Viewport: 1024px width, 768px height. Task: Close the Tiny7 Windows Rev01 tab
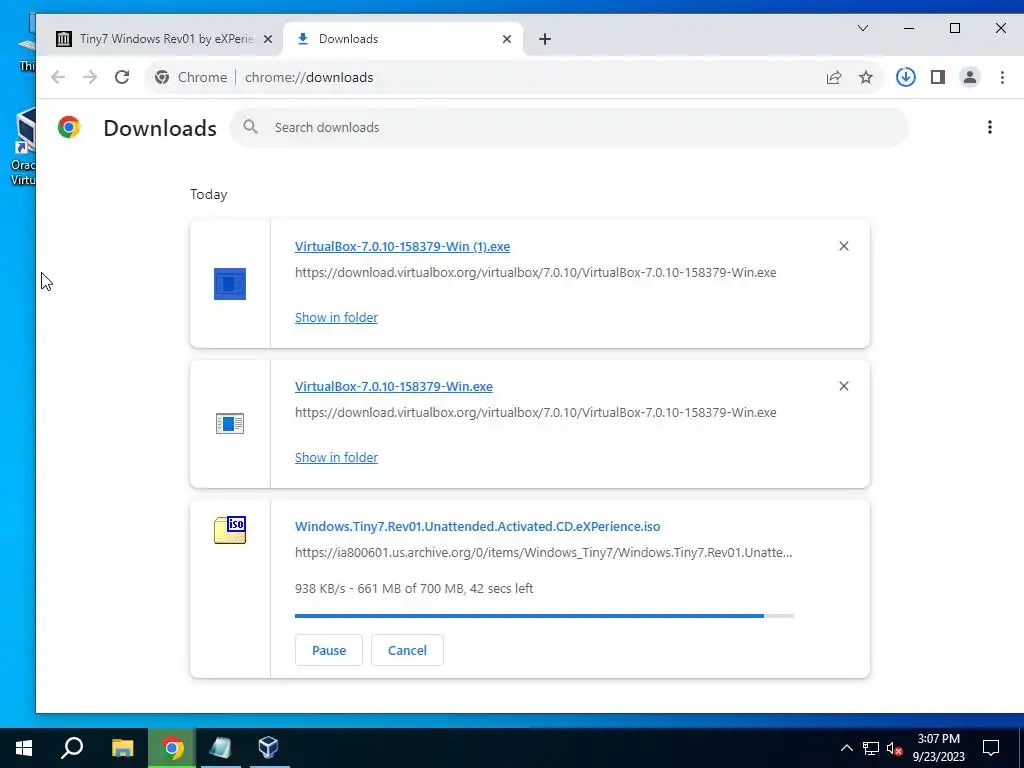(x=268, y=39)
